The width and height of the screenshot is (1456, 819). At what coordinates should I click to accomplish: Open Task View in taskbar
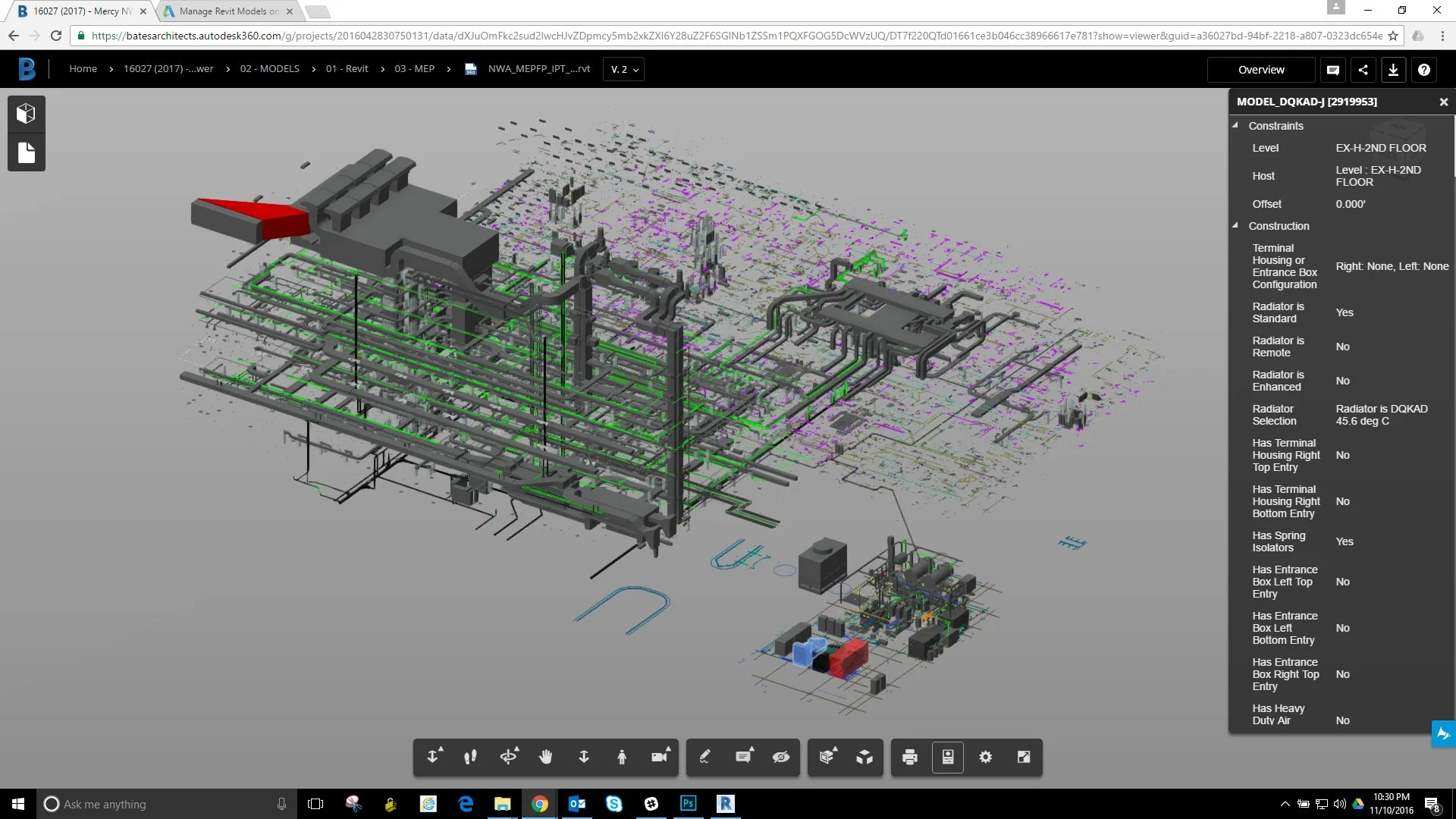coord(315,804)
